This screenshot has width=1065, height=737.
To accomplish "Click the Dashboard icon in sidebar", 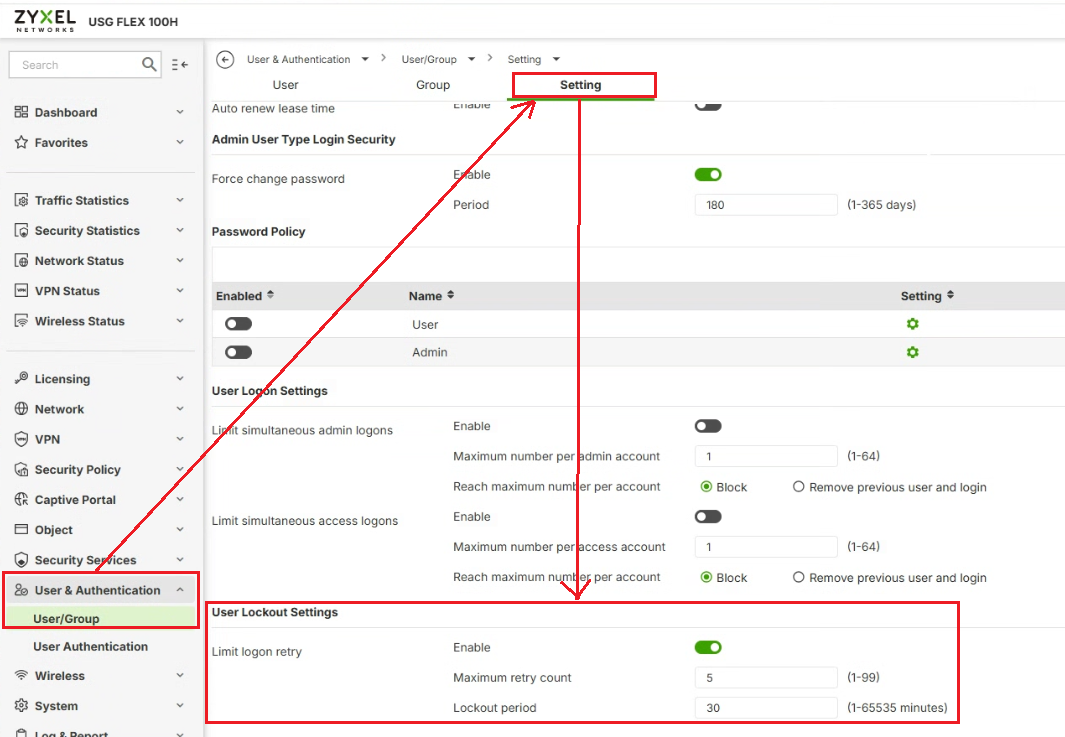I will (21, 113).
